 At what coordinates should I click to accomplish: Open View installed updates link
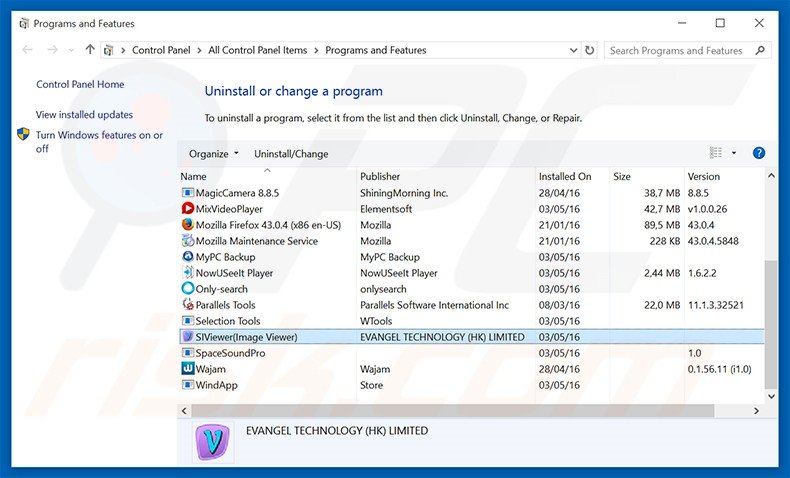(84, 114)
